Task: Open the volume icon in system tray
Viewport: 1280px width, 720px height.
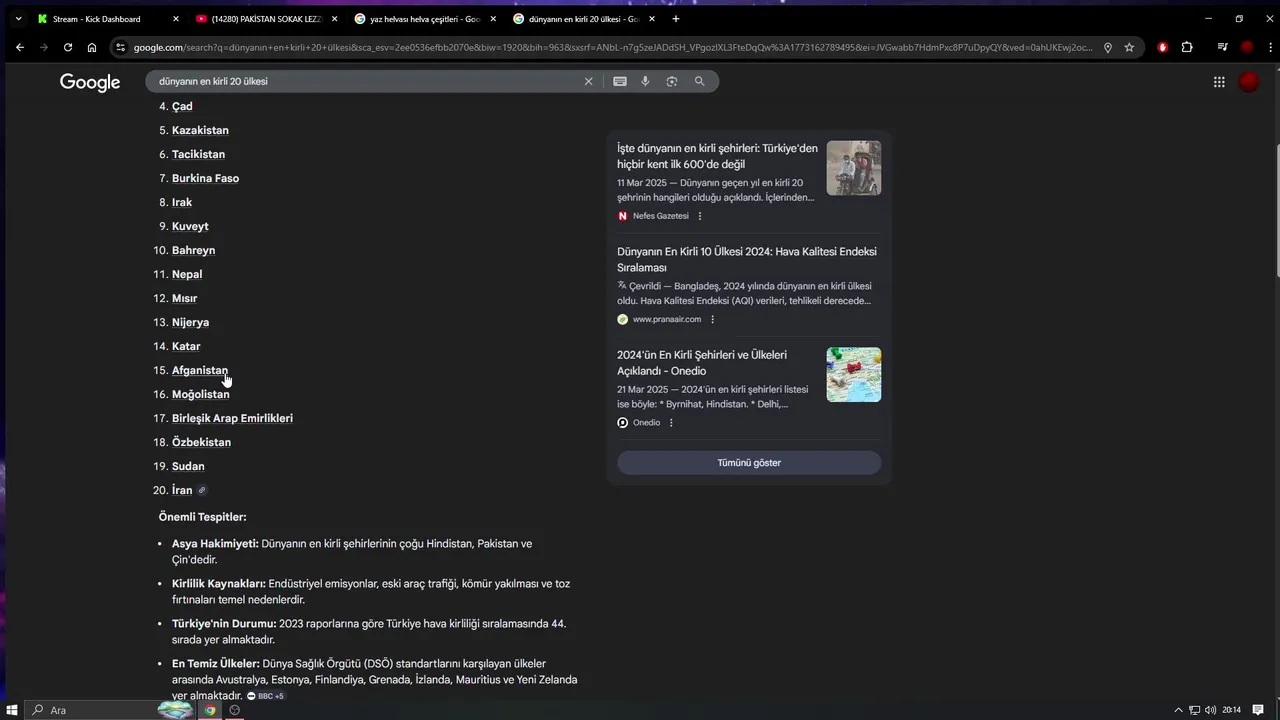Action: [1211, 710]
